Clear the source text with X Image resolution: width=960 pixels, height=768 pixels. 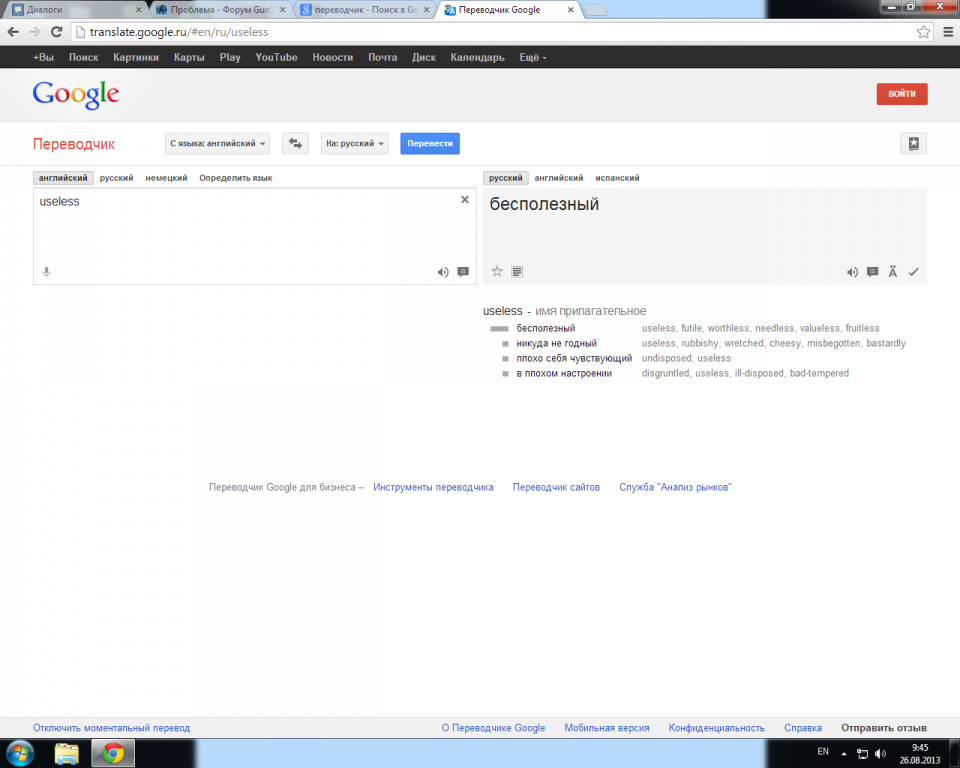tap(464, 200)
